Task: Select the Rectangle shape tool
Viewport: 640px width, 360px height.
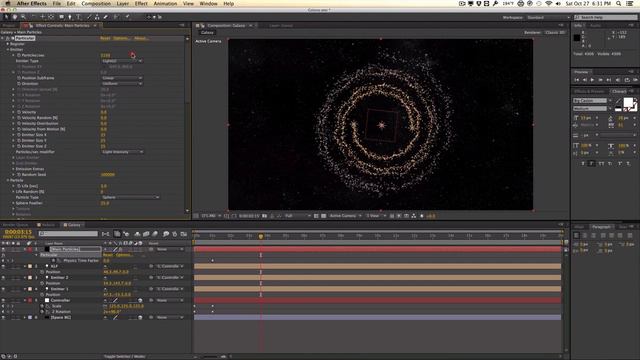Action: click(x=61, y=17)
